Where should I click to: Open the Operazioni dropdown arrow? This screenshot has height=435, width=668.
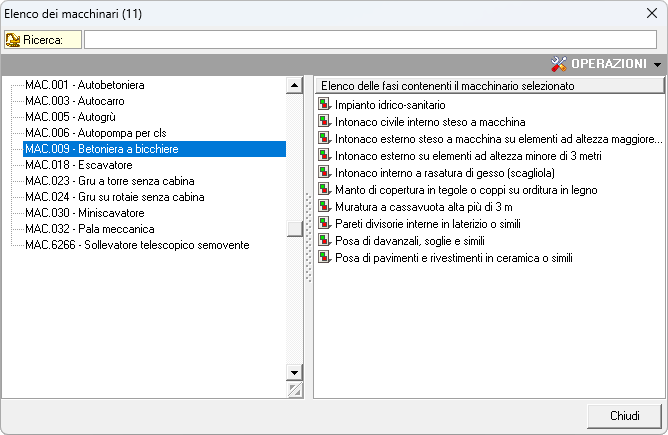[657, 64]
